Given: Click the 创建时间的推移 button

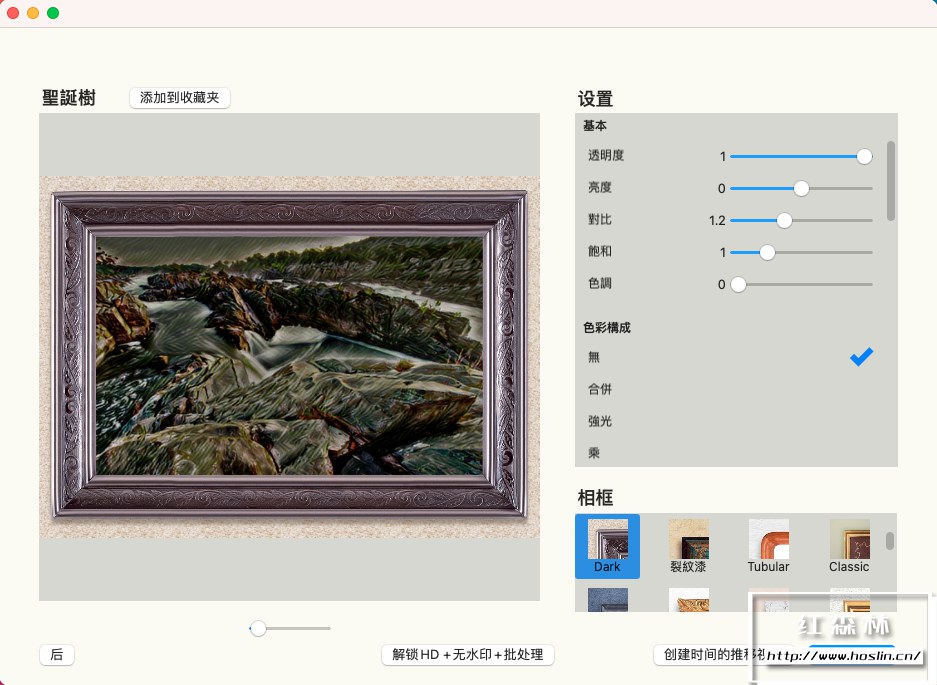Looking at the screenshot, I should 709,655.
